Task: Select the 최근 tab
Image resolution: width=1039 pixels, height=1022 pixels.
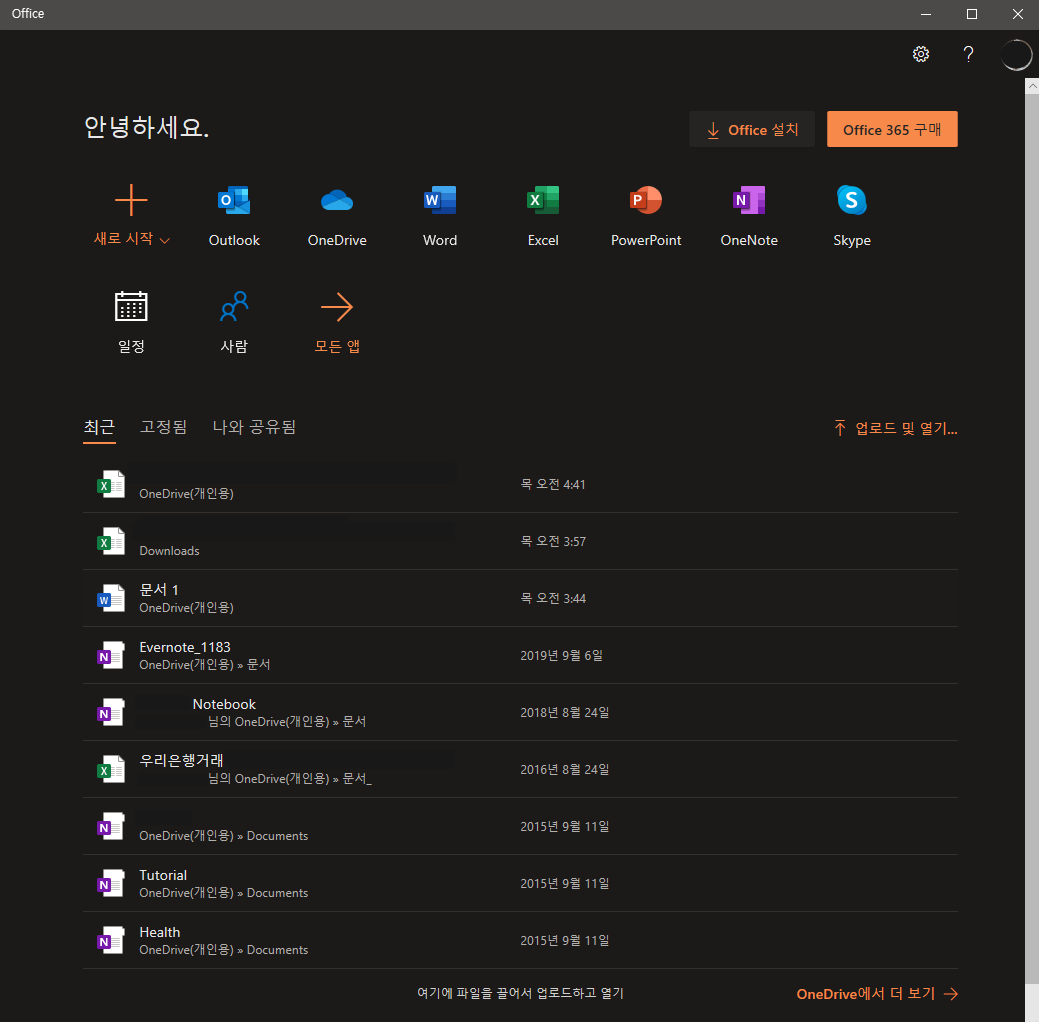Action: (x=99, y=427)
